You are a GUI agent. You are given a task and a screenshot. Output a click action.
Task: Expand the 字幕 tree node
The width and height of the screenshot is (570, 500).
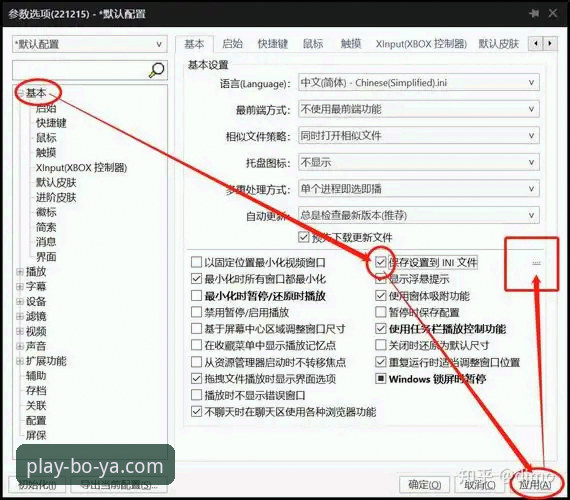pyautogui.click(x=20, y=287)
